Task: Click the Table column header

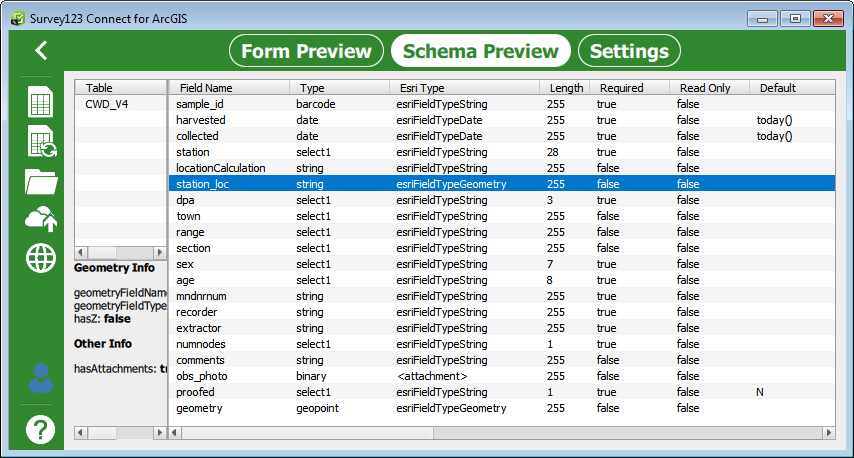Action: tap(120, 88)
